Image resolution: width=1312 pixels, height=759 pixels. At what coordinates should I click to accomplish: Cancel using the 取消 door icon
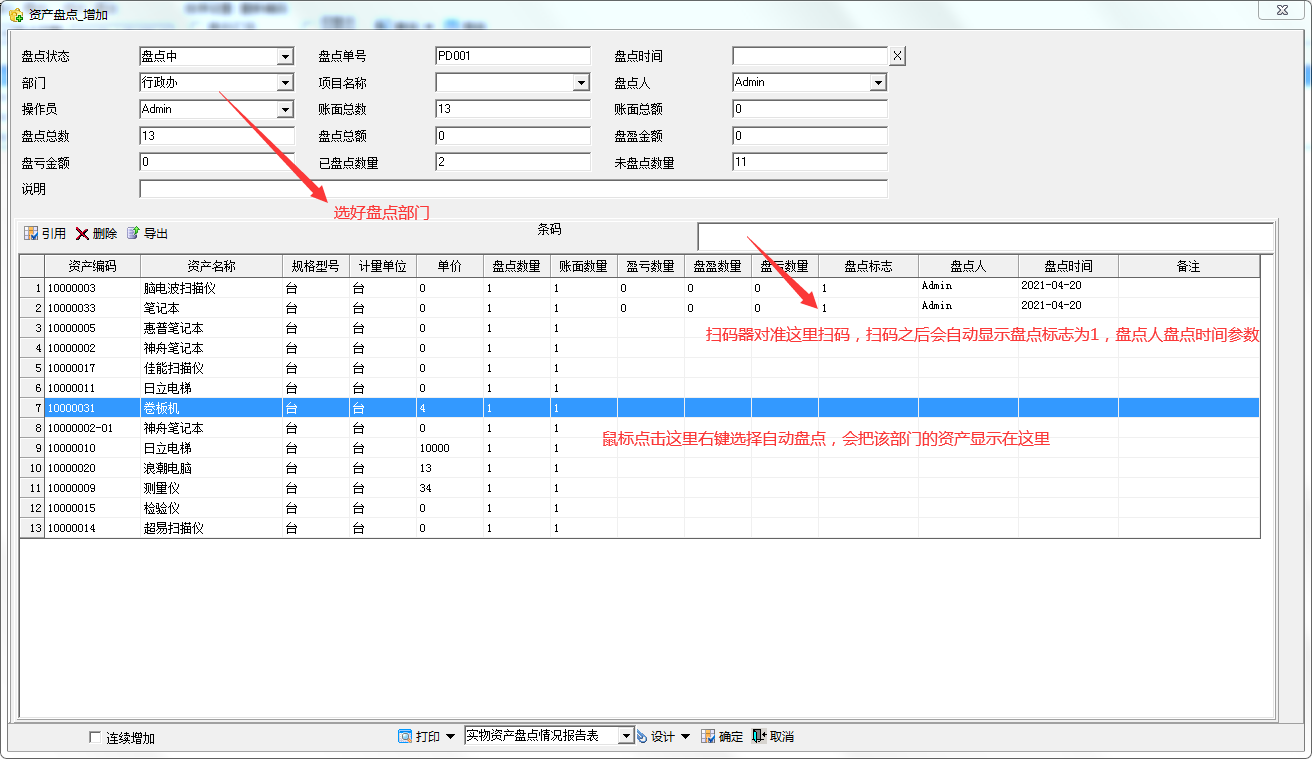pyautogui.click(x=759, y=736)
